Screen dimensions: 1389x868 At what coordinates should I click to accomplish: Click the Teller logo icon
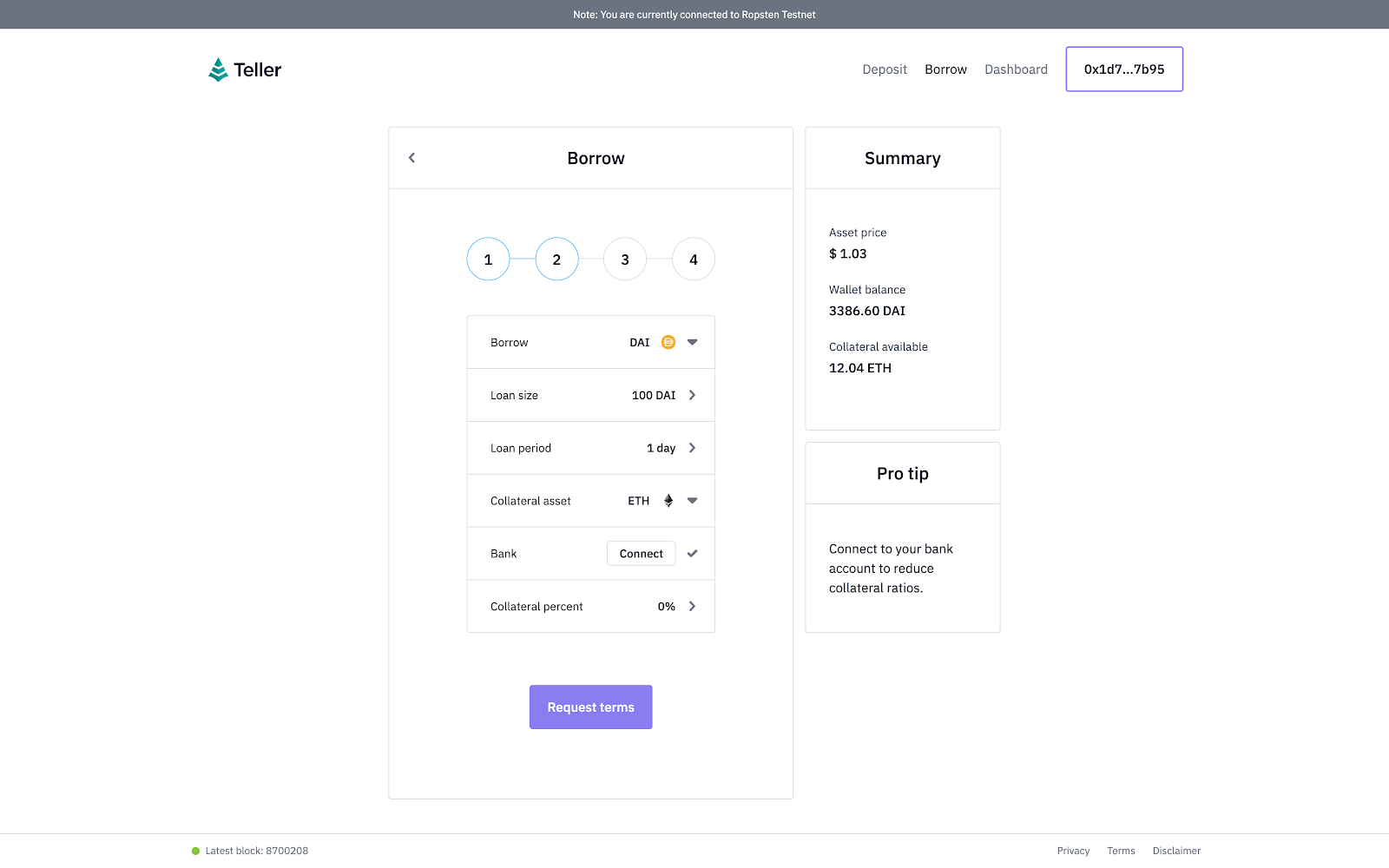[x=218, y=69]
